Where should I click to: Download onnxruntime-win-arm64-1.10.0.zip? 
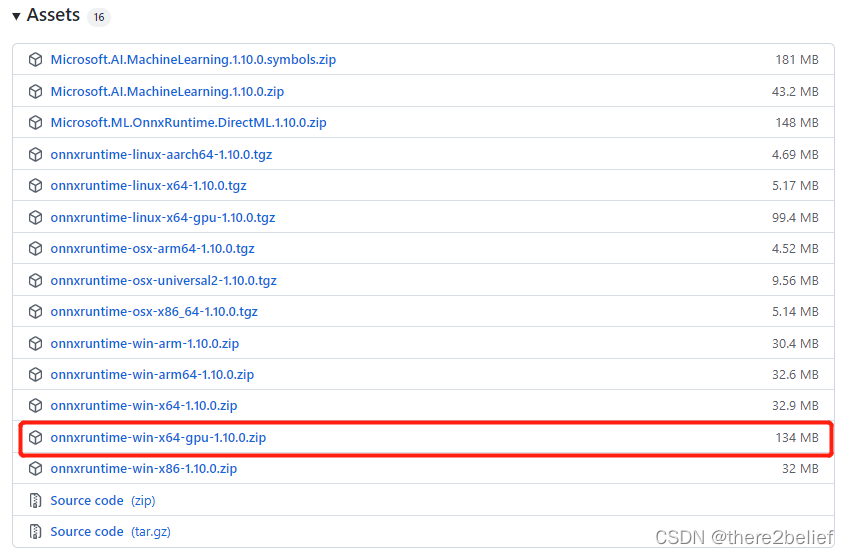coord(152,375)
